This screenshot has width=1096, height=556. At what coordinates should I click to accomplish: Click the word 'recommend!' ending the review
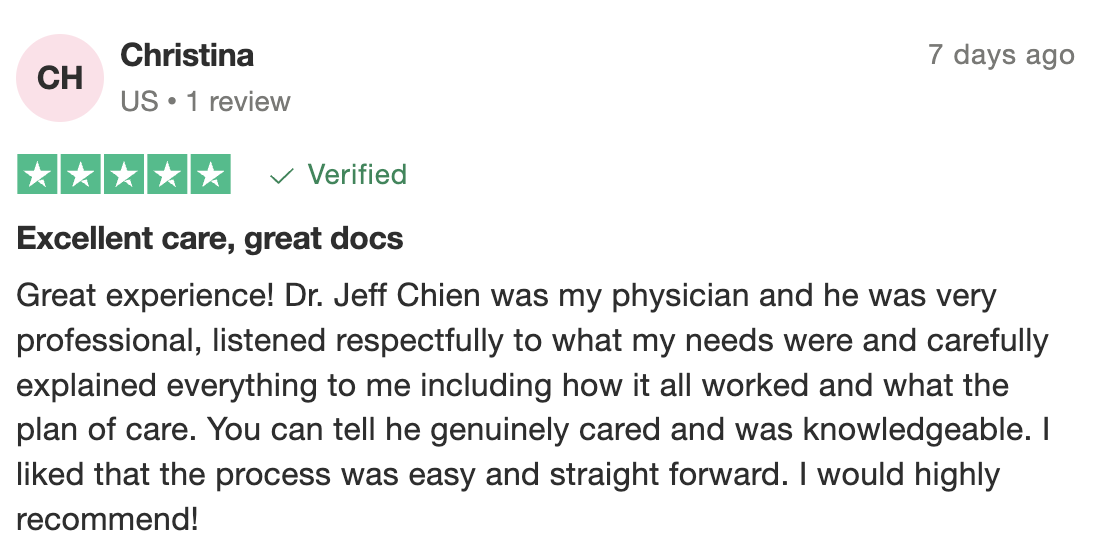[x=108, y=518]
